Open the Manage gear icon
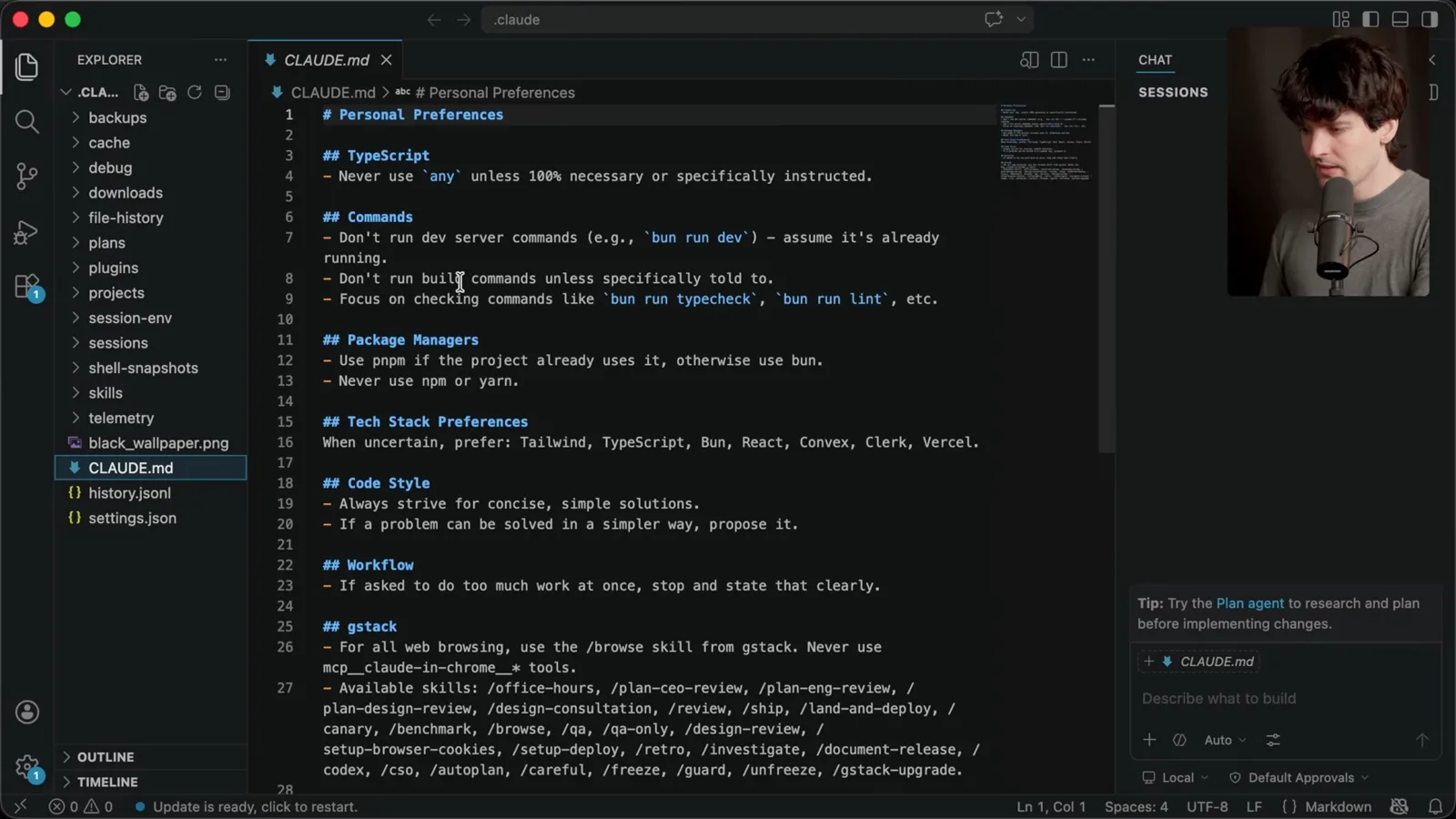This screenshot has width=1456, height=819. [27, 767]
